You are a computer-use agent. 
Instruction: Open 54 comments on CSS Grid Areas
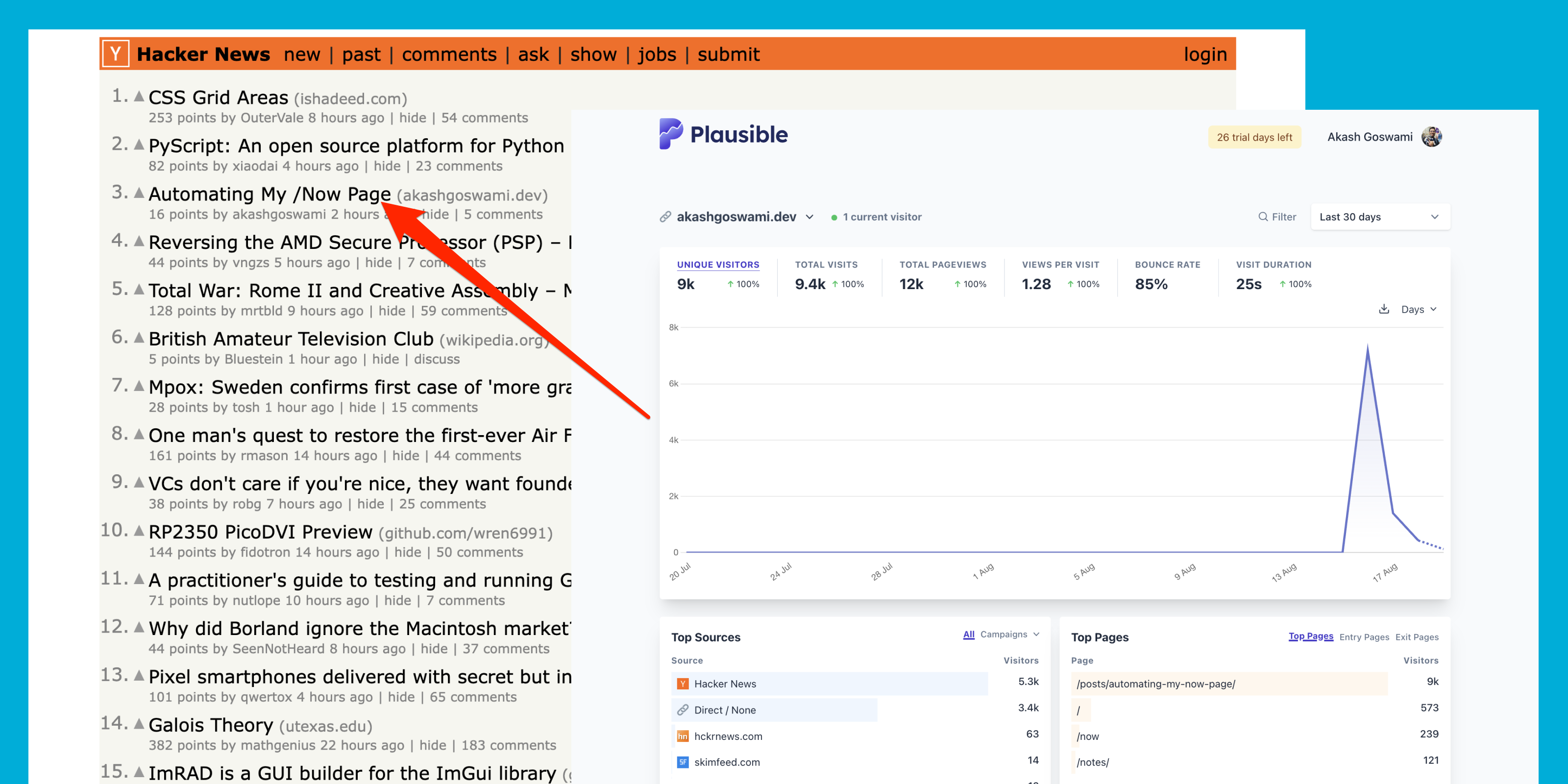coord(485,118)
